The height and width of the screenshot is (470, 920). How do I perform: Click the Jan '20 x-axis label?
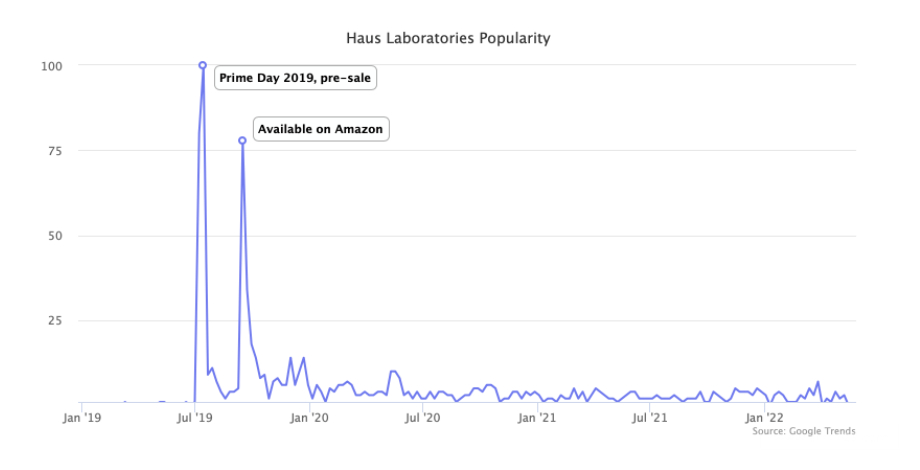click(x=310, y=418)
